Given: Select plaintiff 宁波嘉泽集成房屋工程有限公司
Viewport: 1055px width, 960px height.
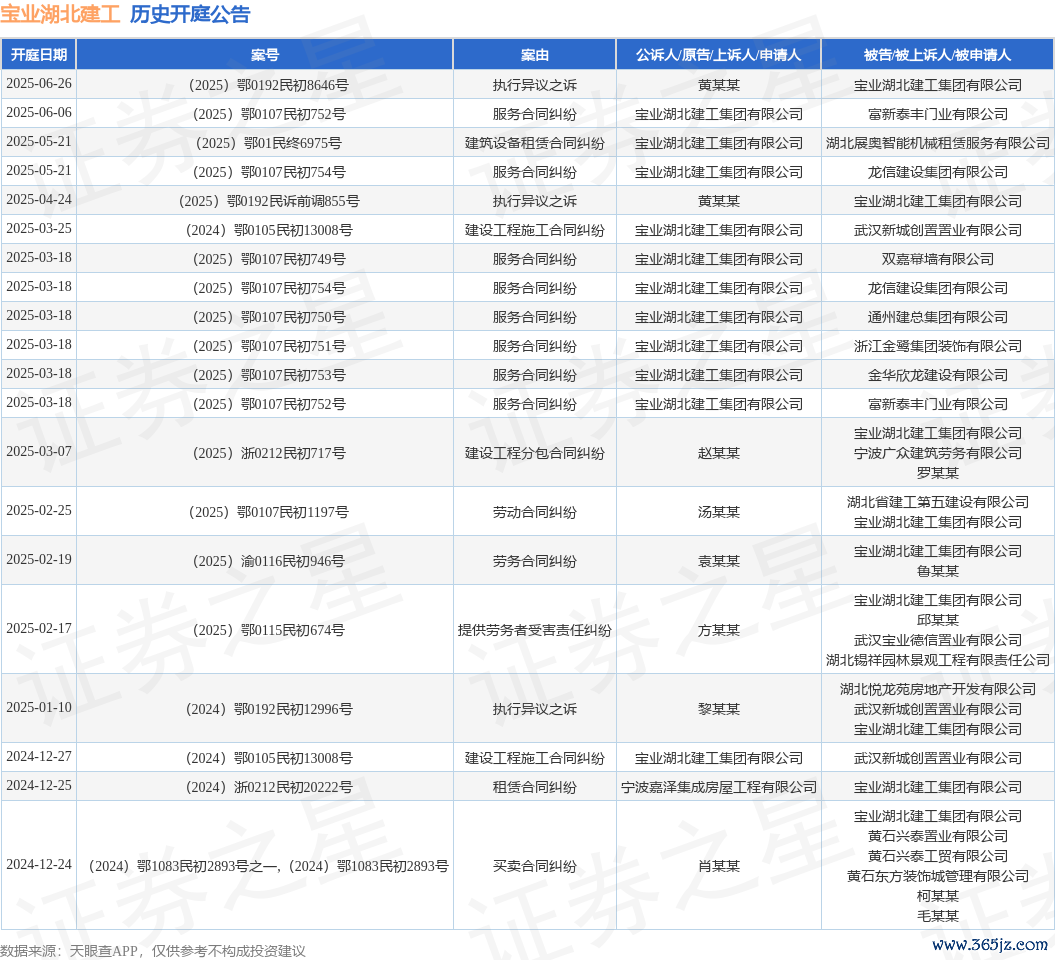Looking at the screenshot, I should click(719, 787).
